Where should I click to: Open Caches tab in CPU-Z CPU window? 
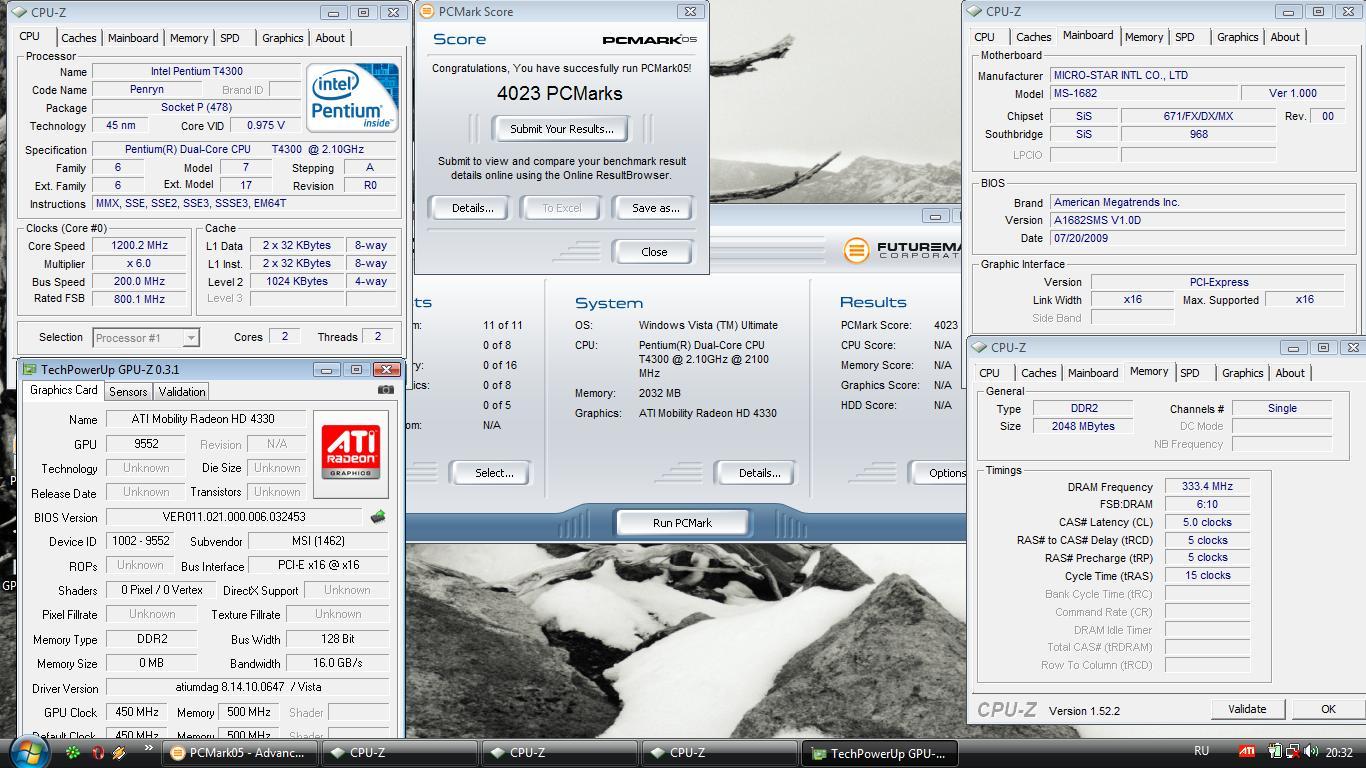[x=78, y=38]
